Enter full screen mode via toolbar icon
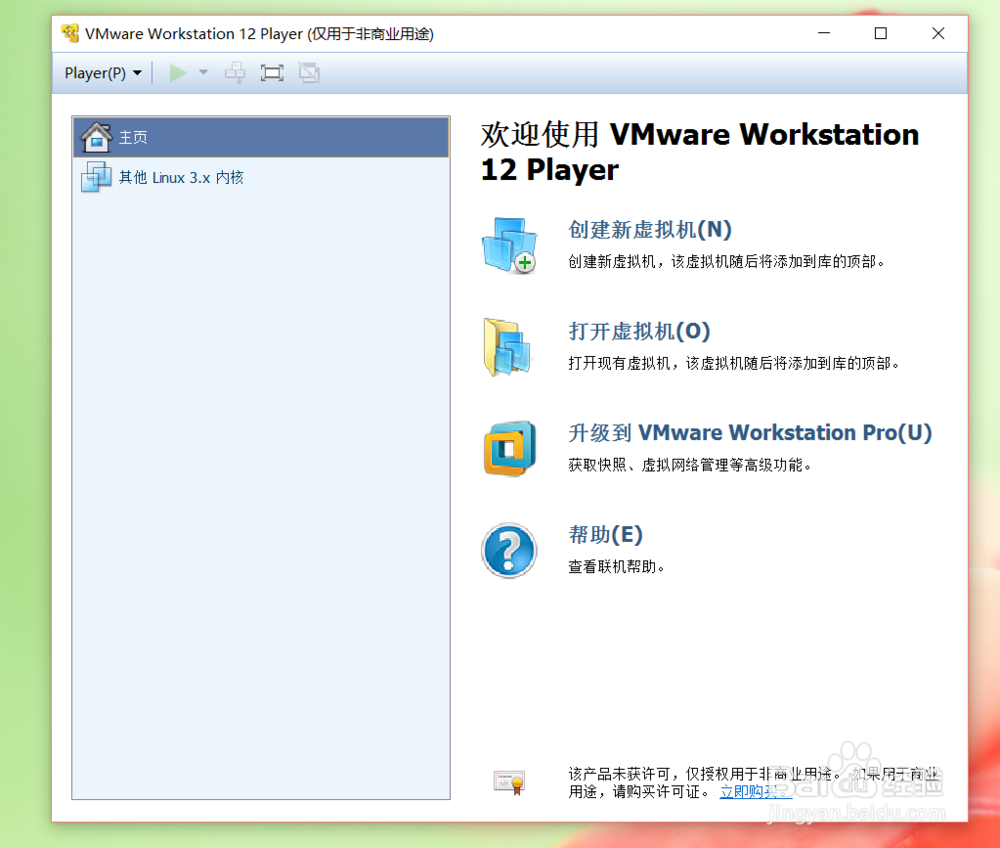Screen dimensions: 1000x848 coord(272,73)
